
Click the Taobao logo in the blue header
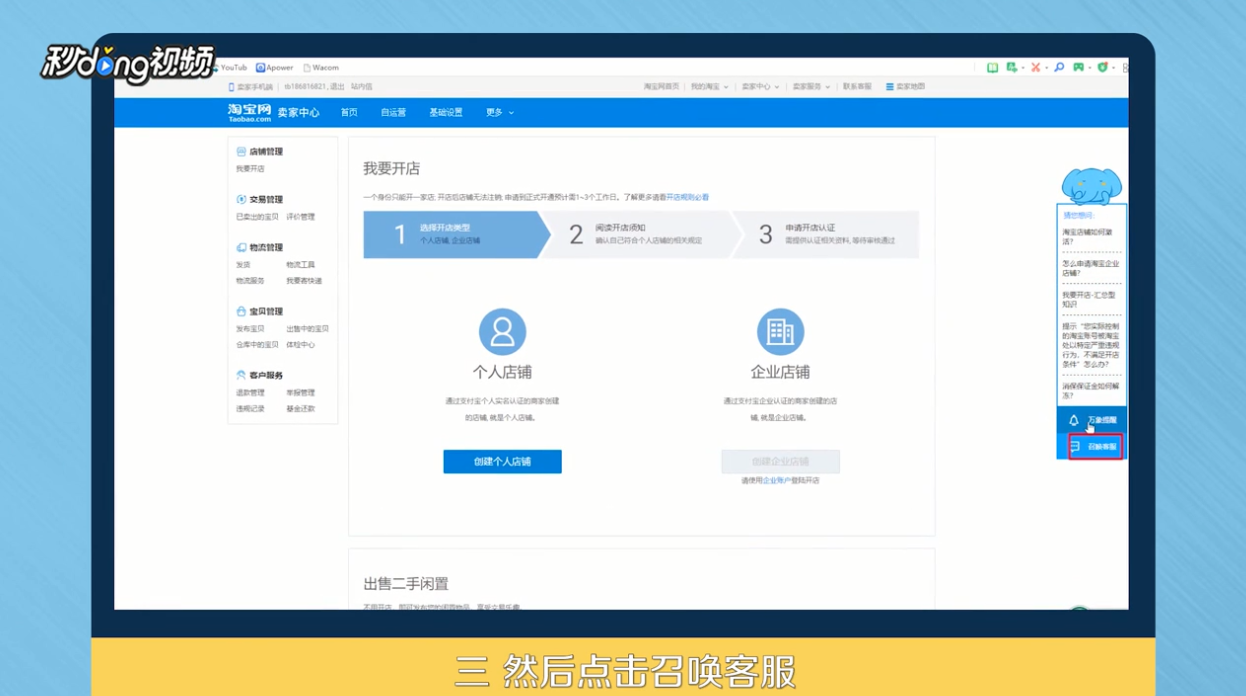point(249,112)
